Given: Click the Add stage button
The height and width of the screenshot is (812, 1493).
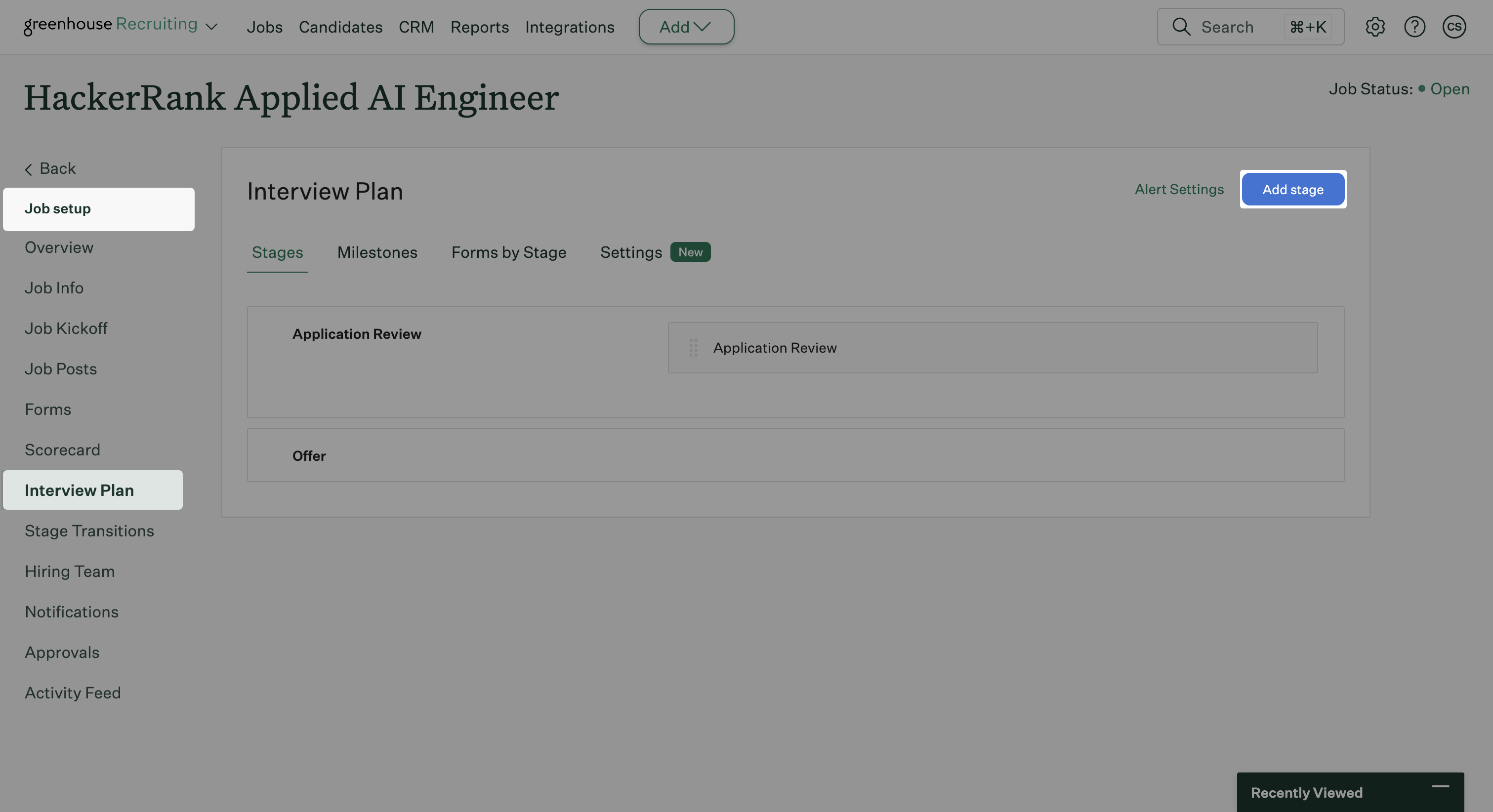Looking at the screenshot, I should coord(1292,190).
